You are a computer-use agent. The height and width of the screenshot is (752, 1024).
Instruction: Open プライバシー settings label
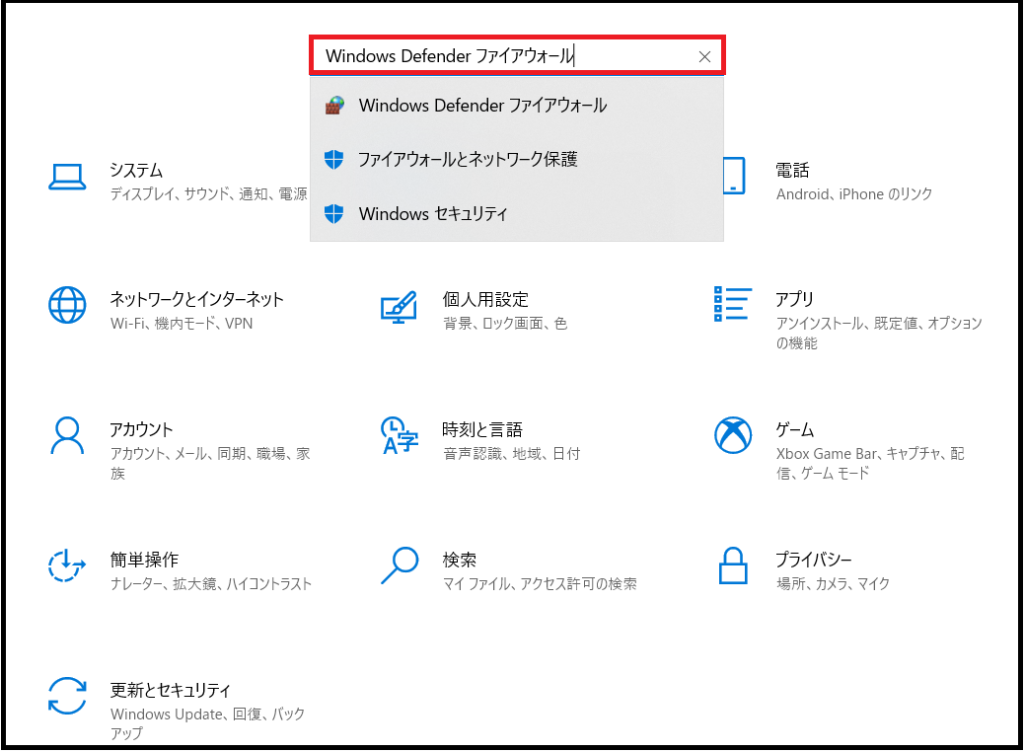click(814, 559)
